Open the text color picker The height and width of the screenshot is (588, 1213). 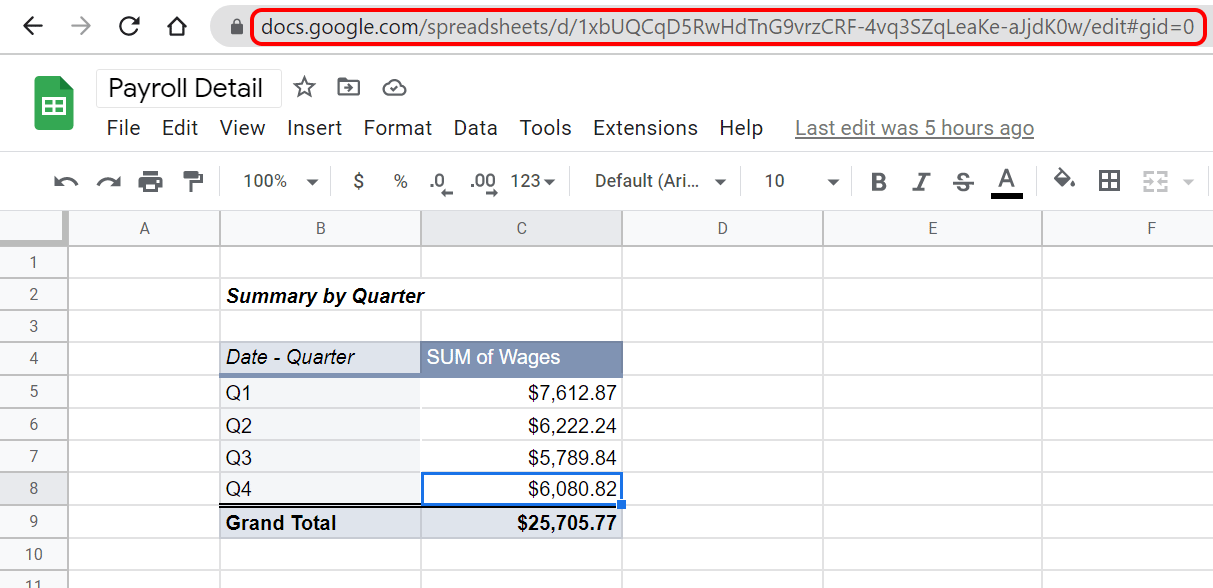(1006, 181)
